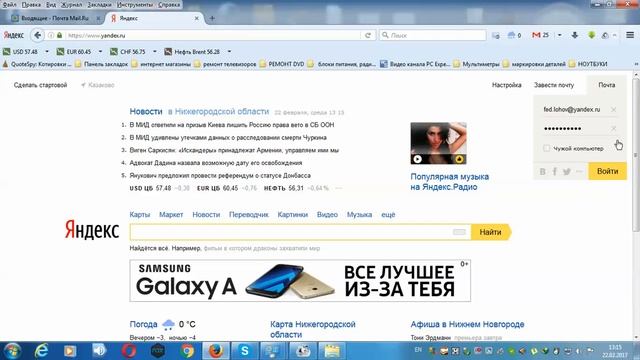Reload the page with the refresh icon
The width and height of the screenshot is (640, 360).
(368, 36)
